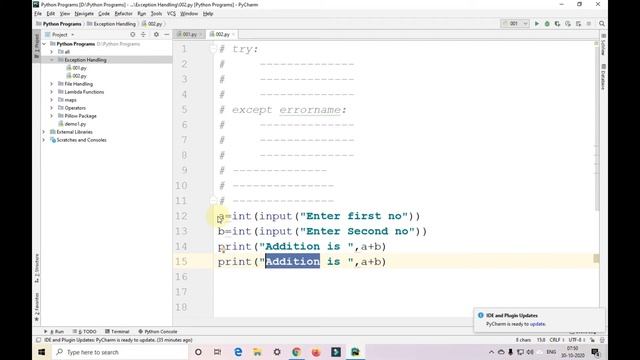Open Chrome from taskbar

coord(296,352)
